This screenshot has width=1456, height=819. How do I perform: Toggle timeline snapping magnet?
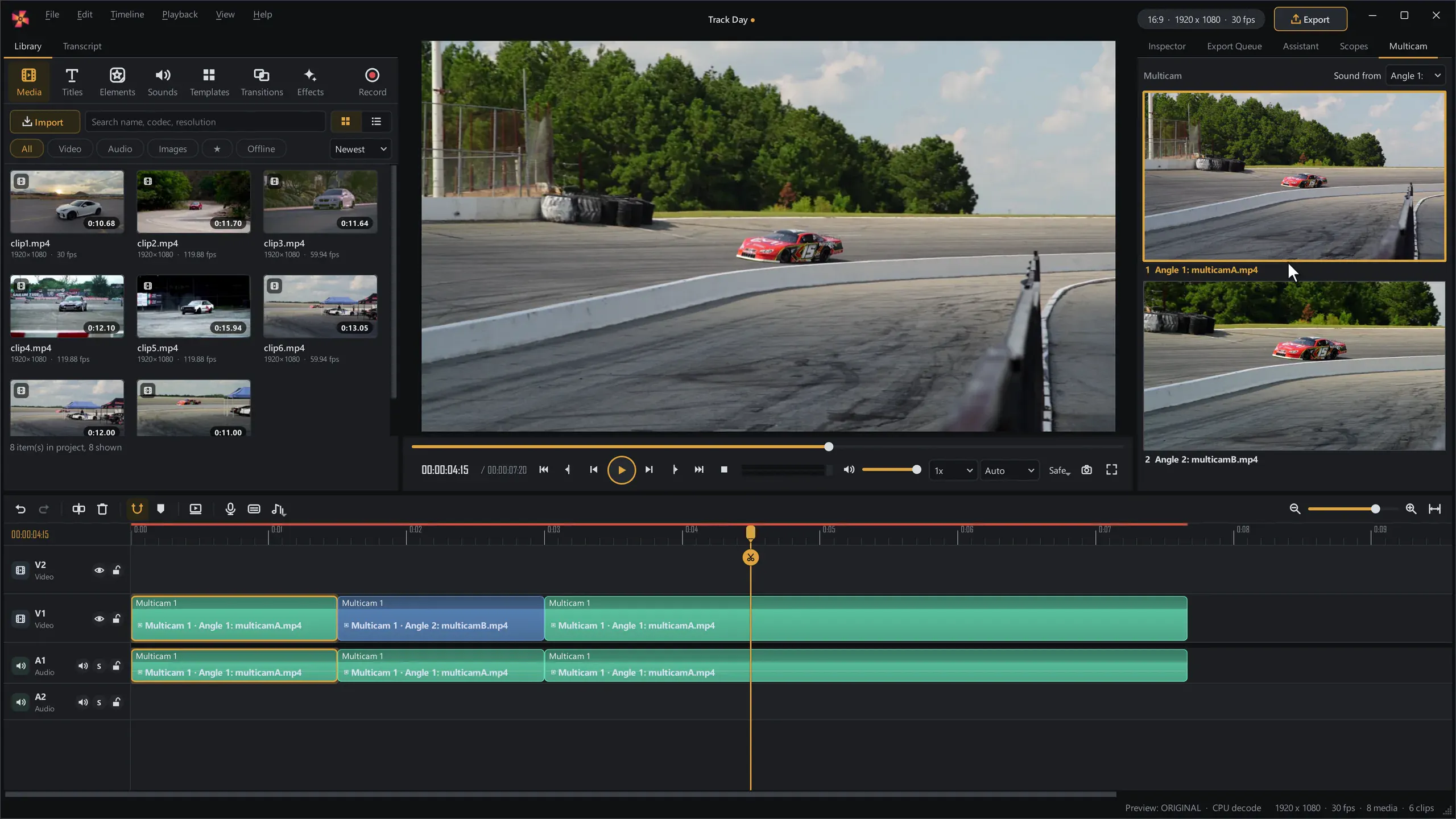[x=136, y=509]
